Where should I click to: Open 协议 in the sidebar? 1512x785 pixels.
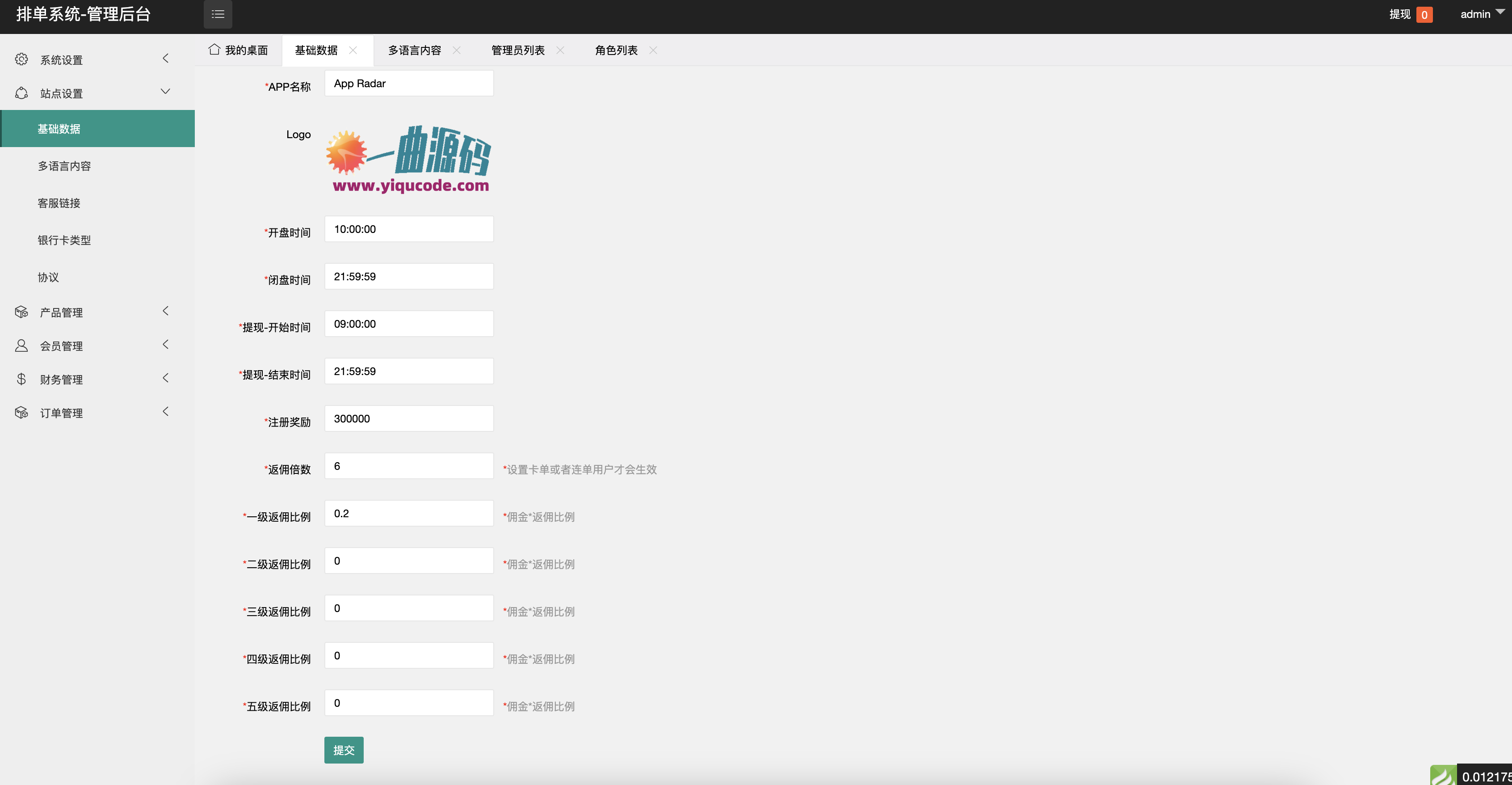[97, 277]
